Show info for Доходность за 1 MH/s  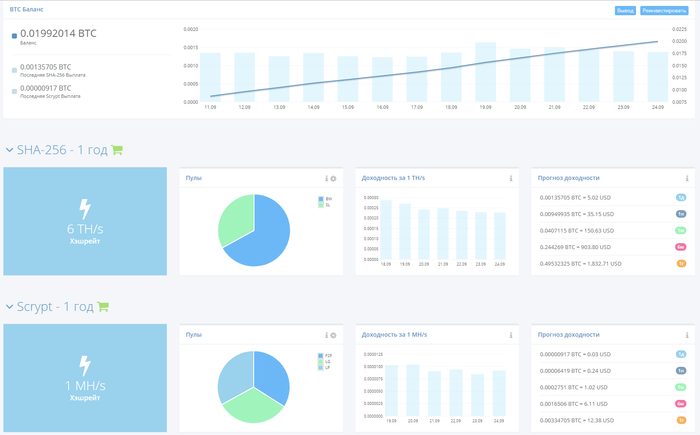click(511, 335)
